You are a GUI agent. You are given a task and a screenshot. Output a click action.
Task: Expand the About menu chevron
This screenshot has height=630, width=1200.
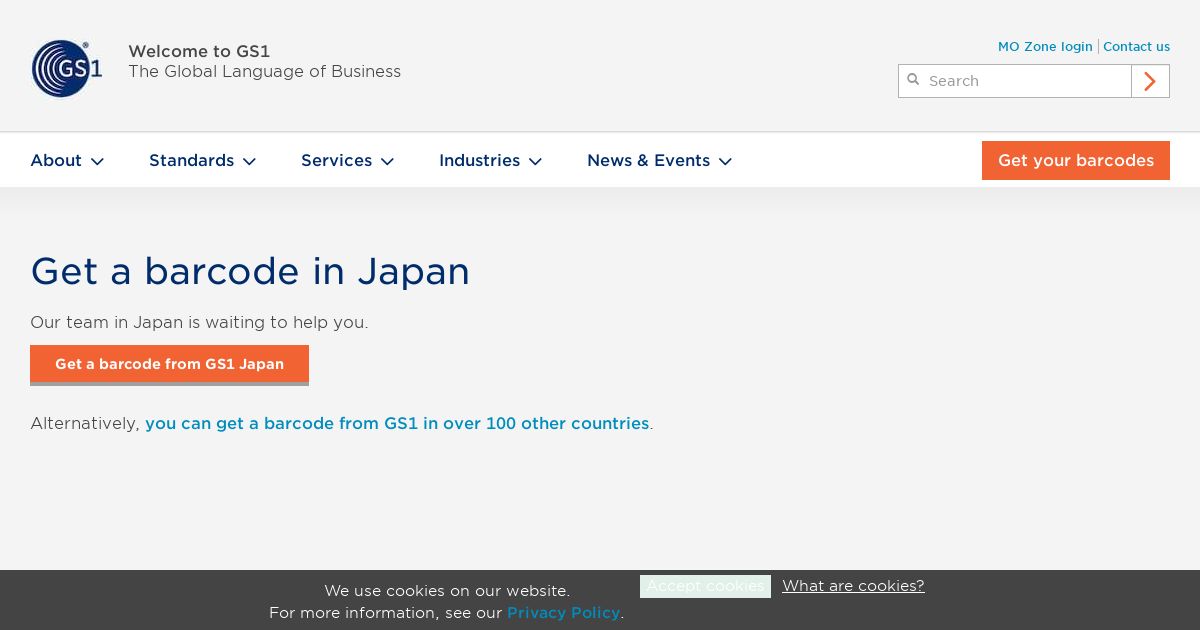point(97,161)
